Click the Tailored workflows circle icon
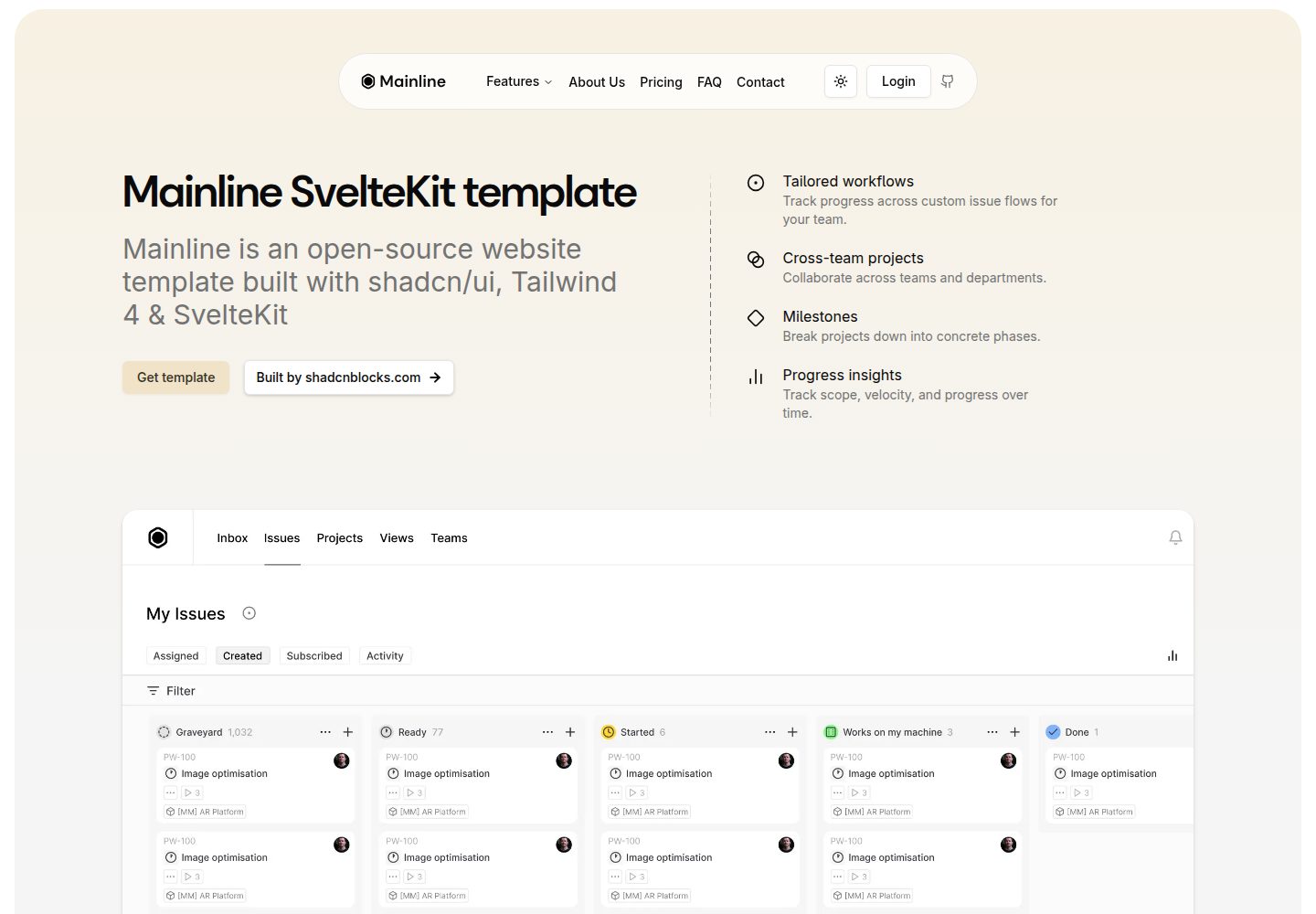The height and width of the screenshot is (914, 1316). pos(756,183)
